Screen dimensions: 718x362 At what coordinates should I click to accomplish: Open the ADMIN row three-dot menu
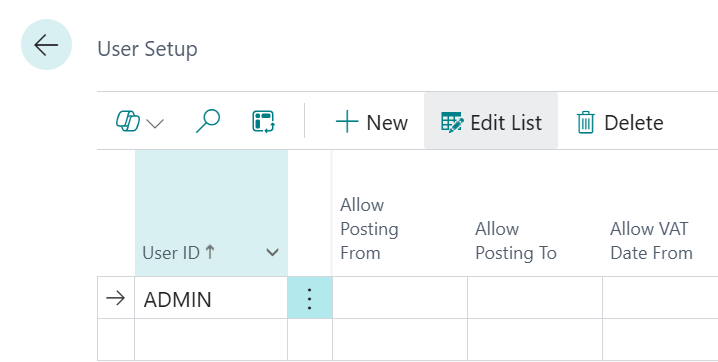(x=310, y=298)
